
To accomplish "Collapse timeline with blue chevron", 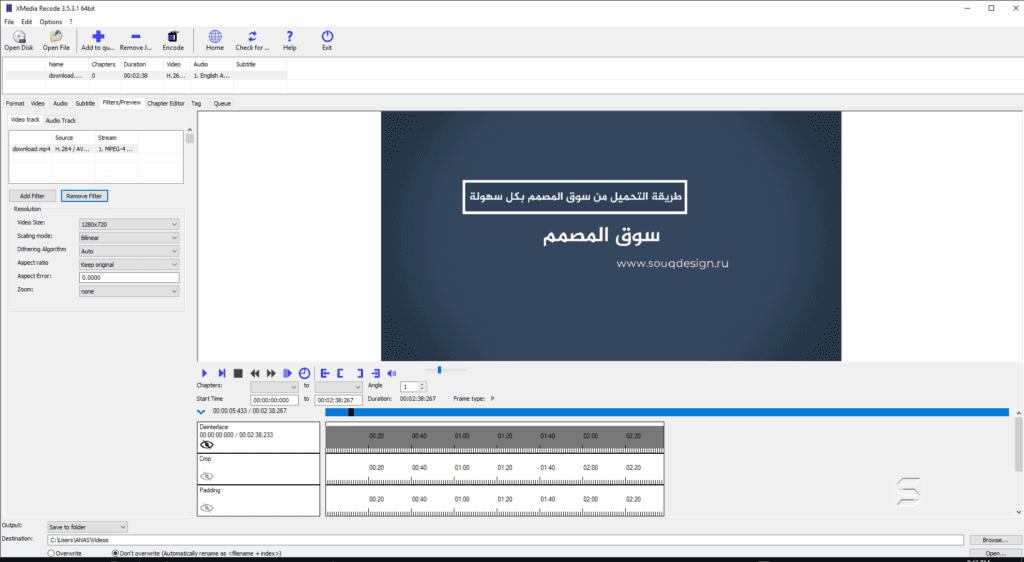I will point(201,412).
